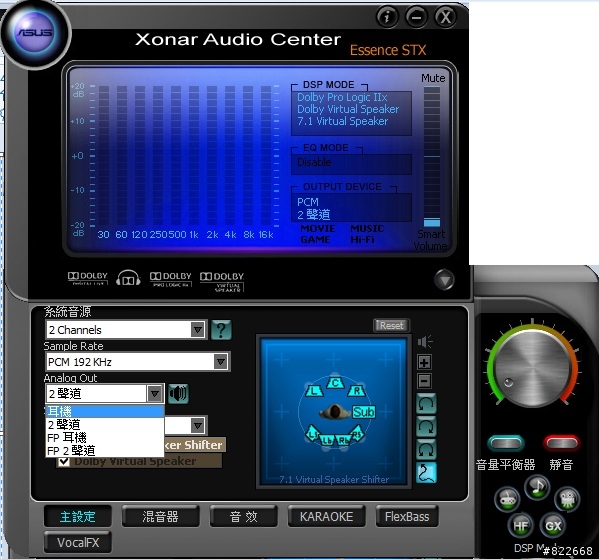This screenshot has width=599, height=559.
Task: Click the Dolby Digital Live logo
Action: pyautogui.click(x=87, y=278)
